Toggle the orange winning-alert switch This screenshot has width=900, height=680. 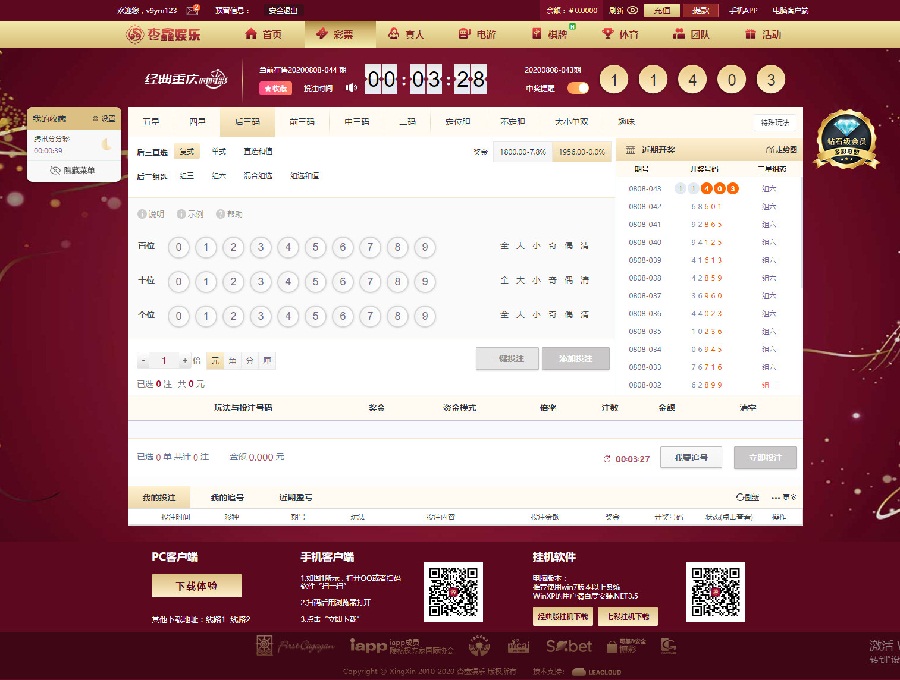(578, 87)
